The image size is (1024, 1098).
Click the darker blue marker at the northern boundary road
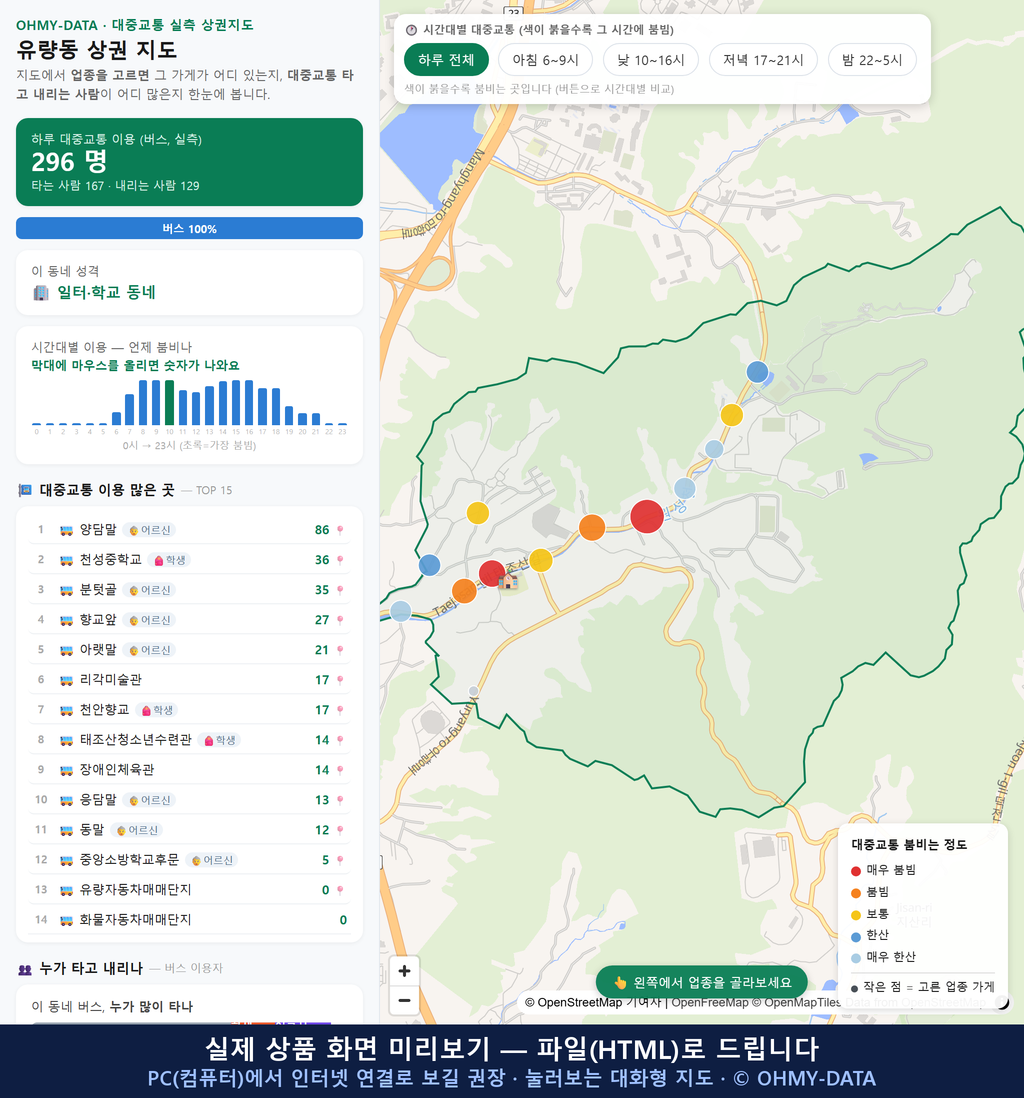click(757, 372)
